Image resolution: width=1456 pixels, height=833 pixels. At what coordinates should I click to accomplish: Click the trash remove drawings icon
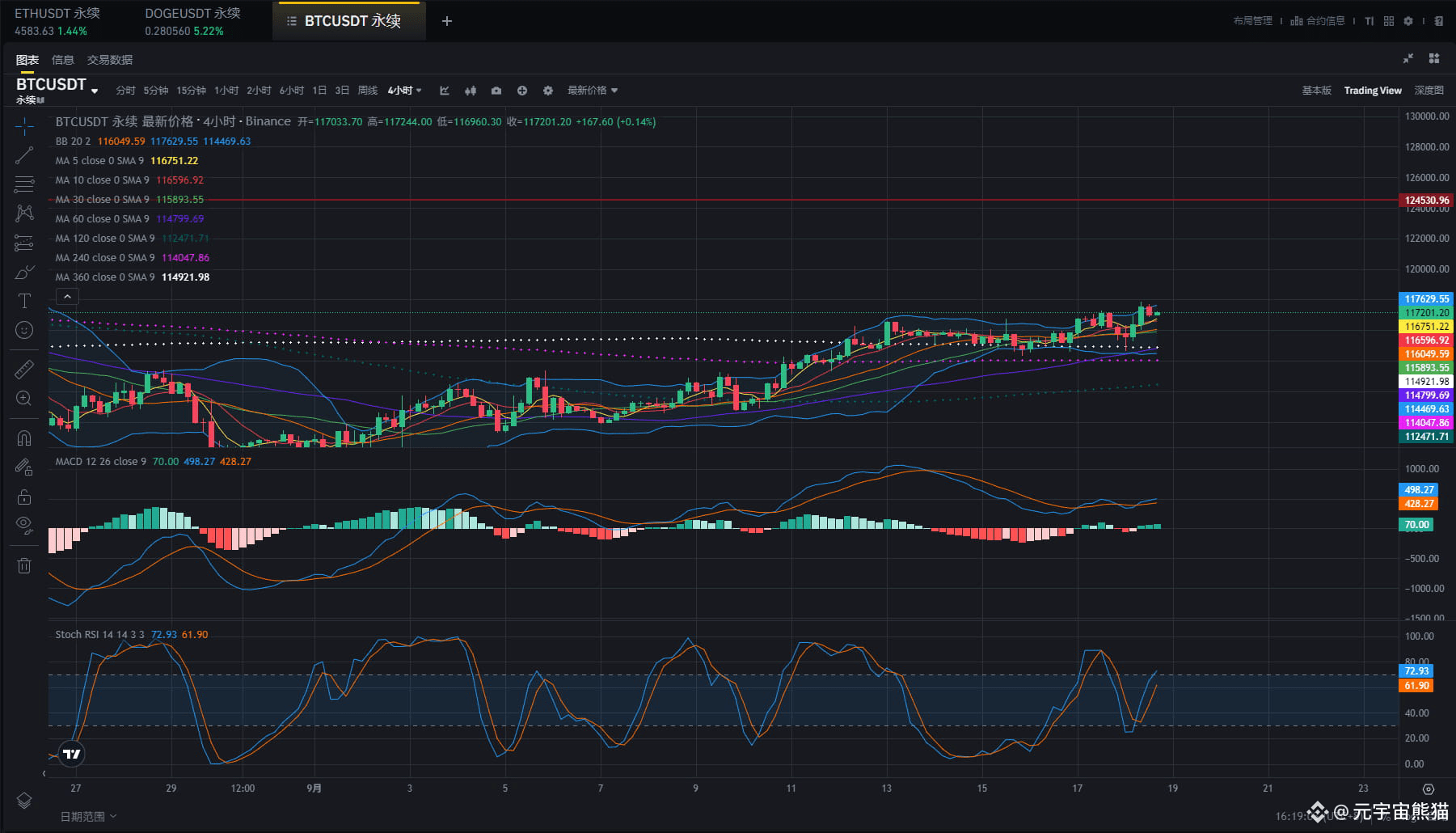click(24, 565)
